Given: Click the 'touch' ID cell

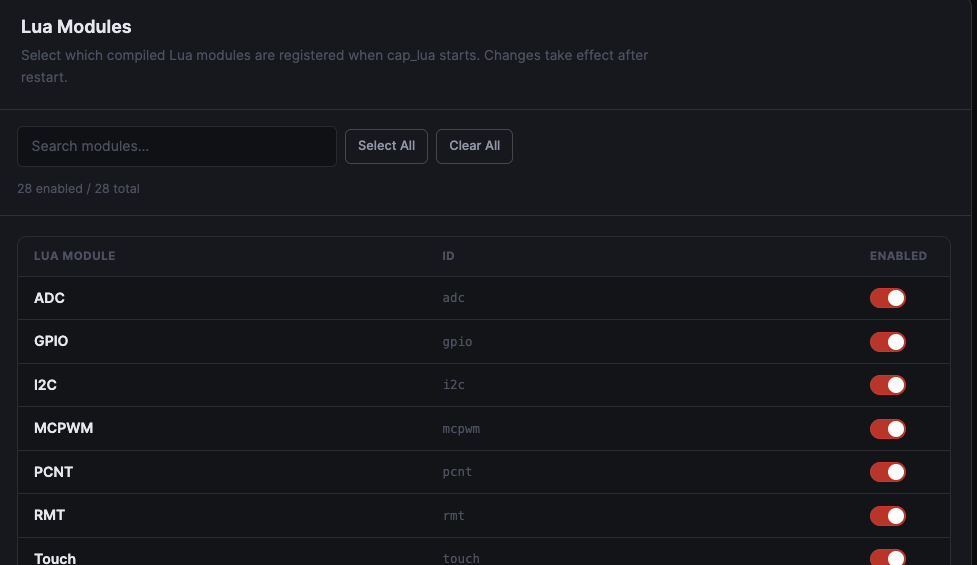Looking at the screenshot, I should click(x=461, y=558).
